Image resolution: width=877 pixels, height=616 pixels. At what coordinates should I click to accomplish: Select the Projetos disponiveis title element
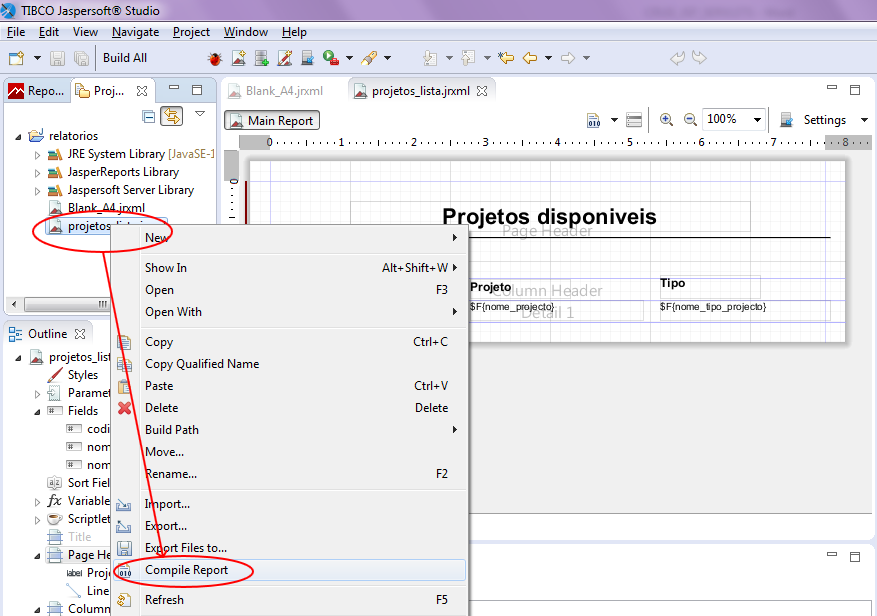pos(549,217)
